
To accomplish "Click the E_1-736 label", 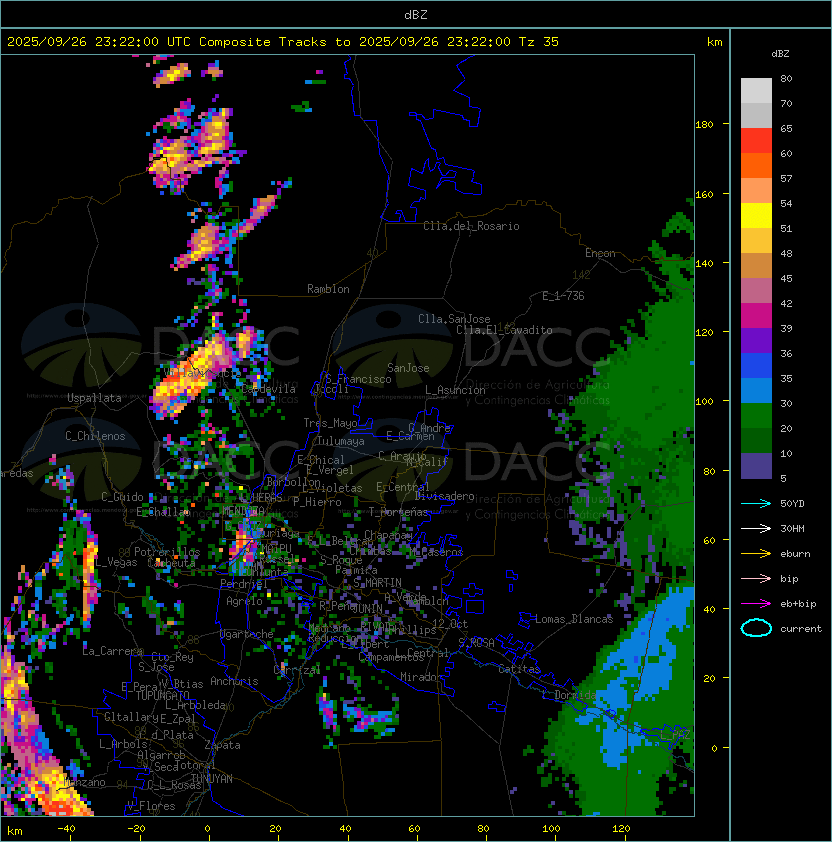I will (x=563, y=296).
